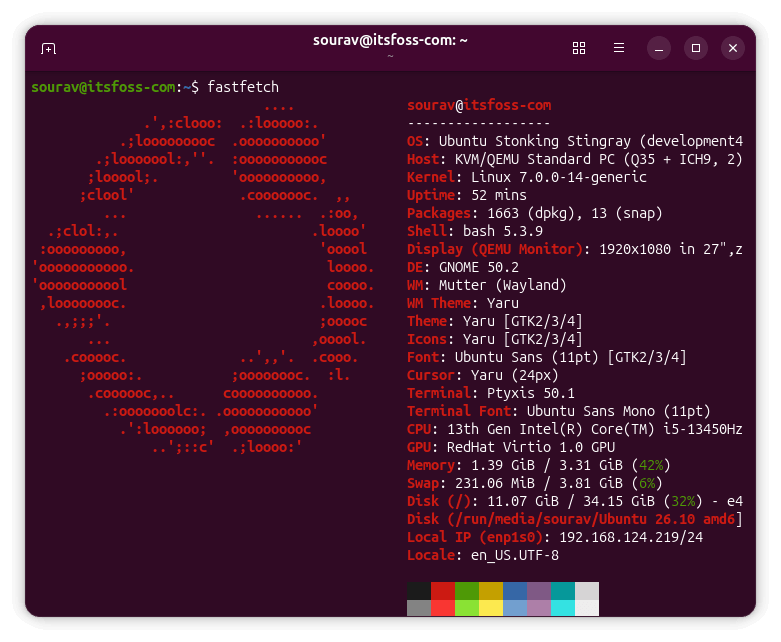Click the Local IP 192.168.124.219/24 line

pos(554,537)
